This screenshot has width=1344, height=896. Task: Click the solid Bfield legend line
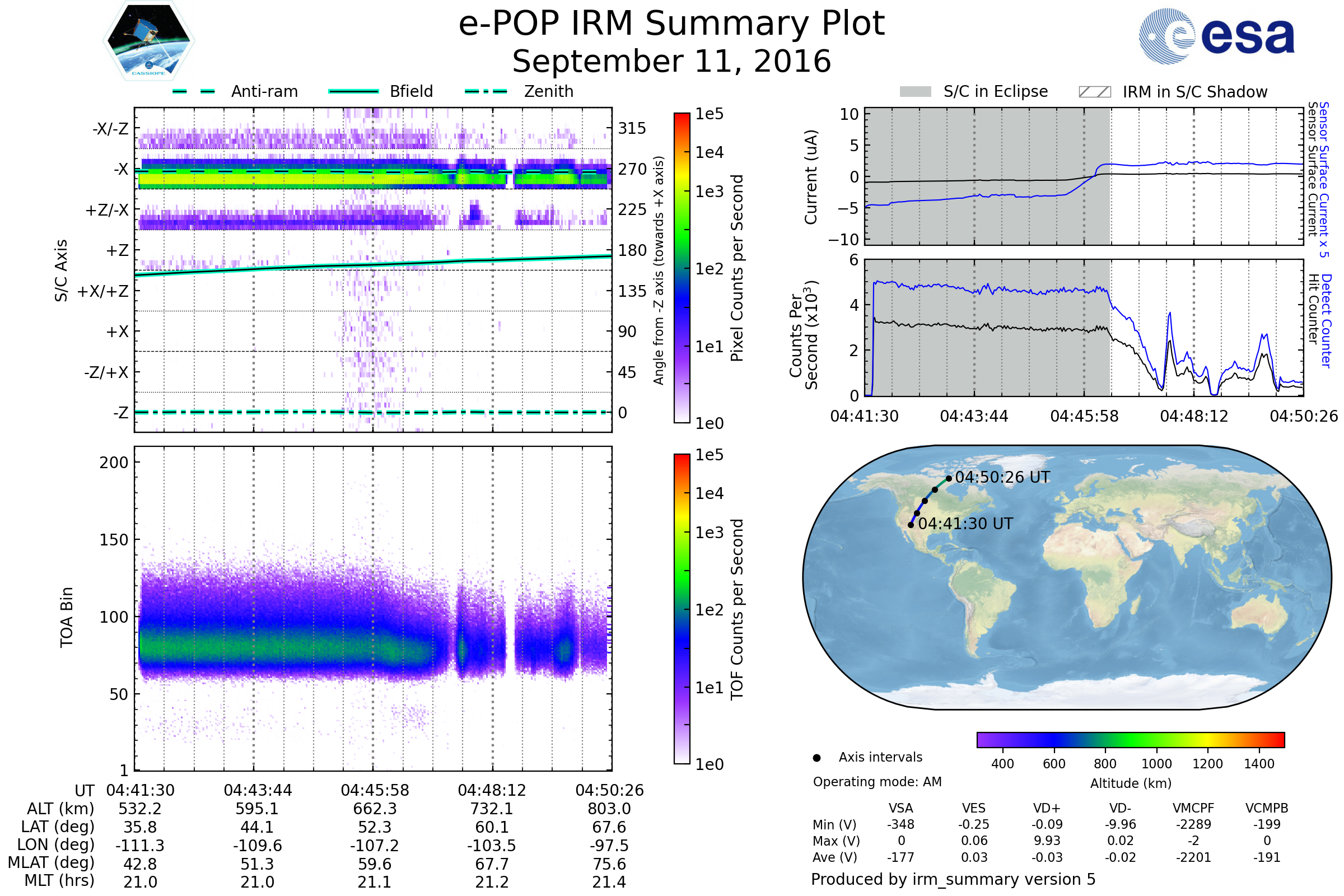pos(353,91)
